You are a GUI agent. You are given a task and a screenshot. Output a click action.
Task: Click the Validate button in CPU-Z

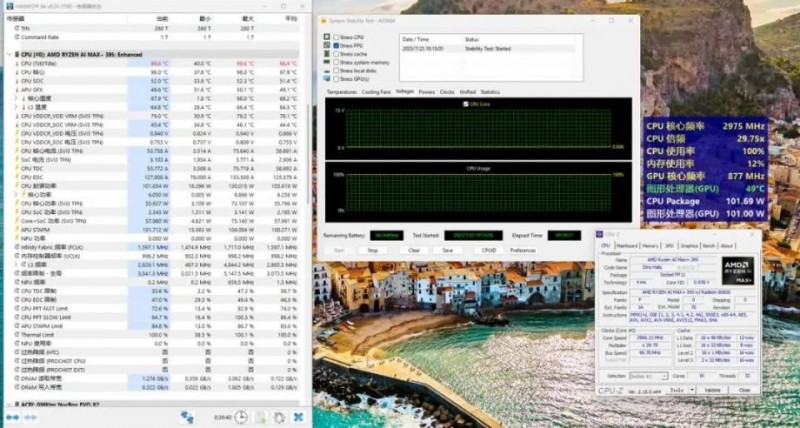713,390
